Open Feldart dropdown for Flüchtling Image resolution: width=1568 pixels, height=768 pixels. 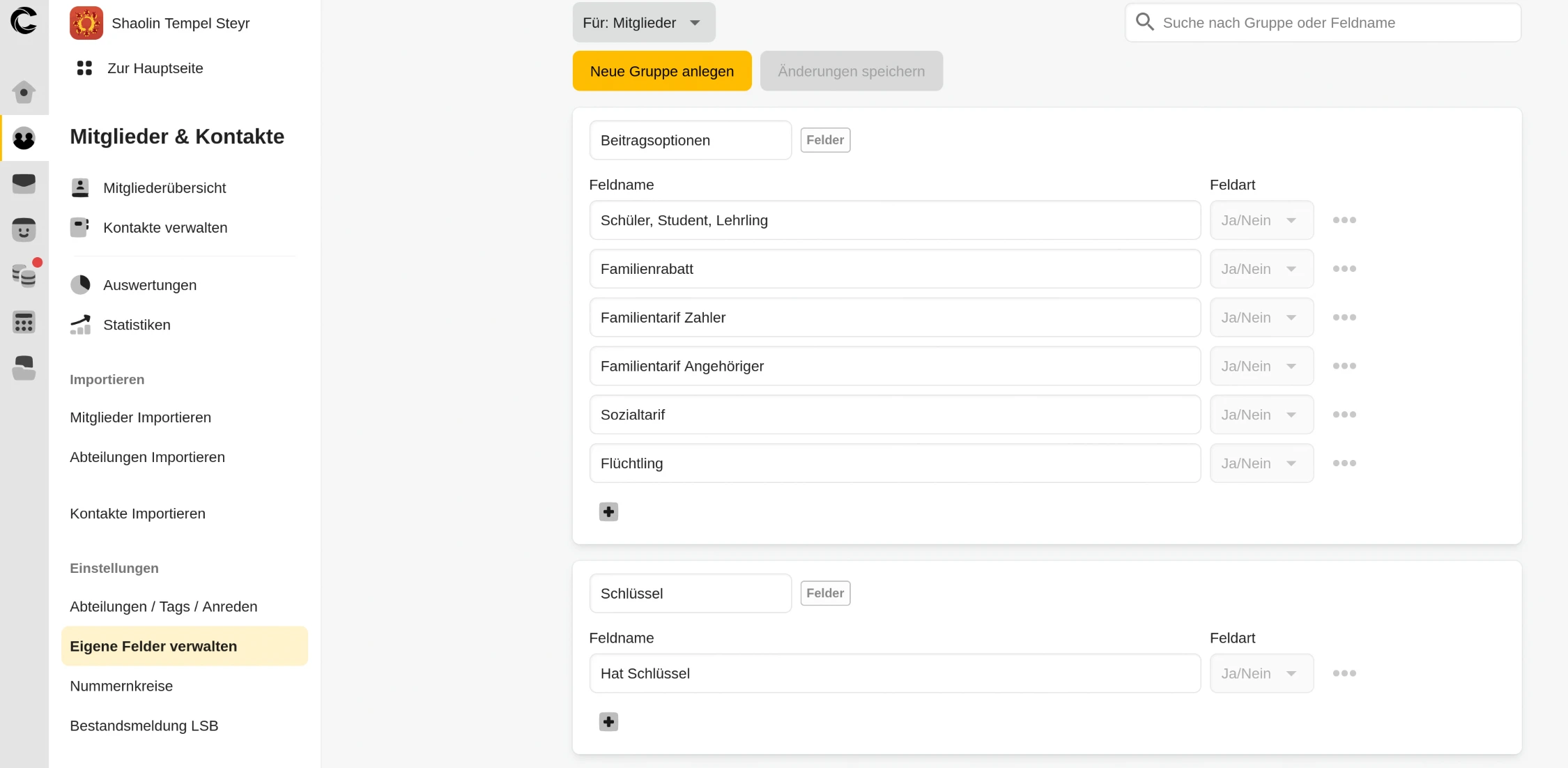1261,463
